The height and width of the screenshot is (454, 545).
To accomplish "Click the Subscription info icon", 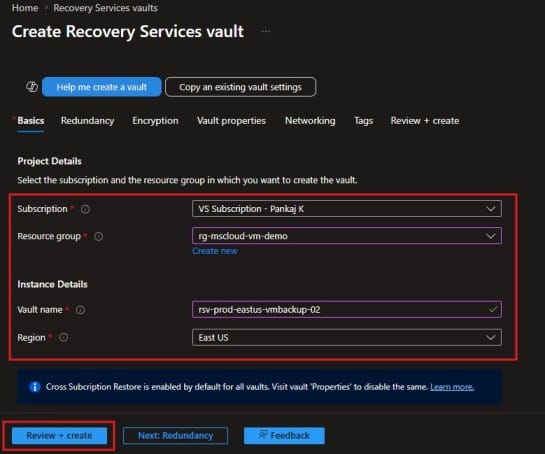I will pyautogui.click(x=85, y=209).
